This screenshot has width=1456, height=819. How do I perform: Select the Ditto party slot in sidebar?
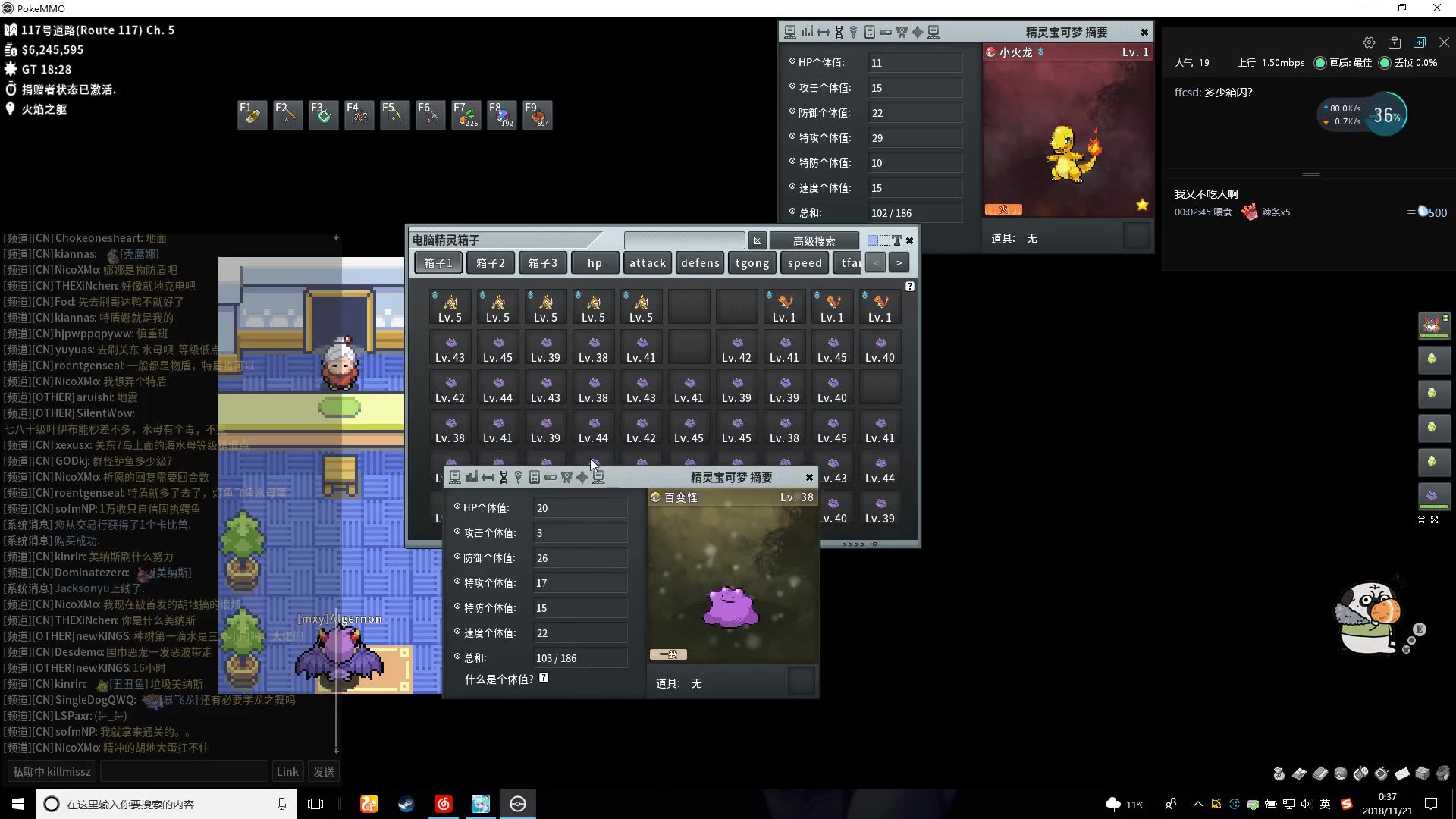click(1434, 497)
